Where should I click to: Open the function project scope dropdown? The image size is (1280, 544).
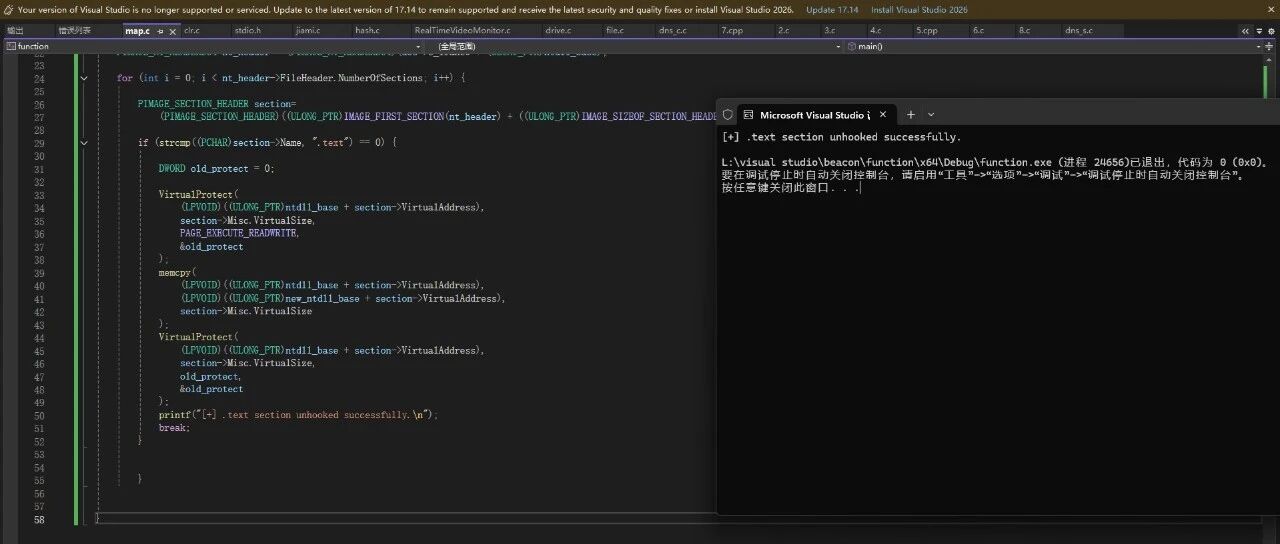click(x=214, y=46)
